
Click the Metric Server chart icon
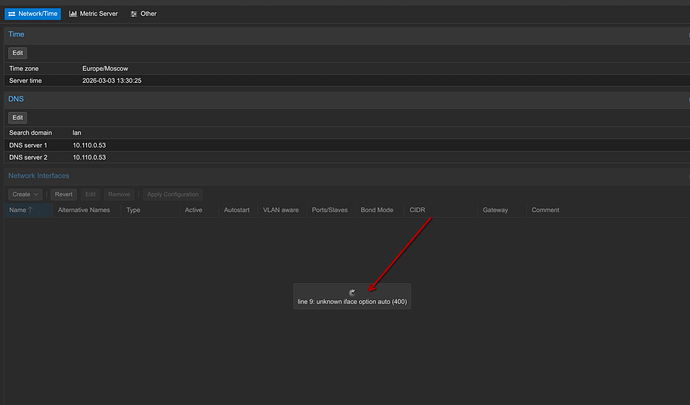tap(73, 14)
